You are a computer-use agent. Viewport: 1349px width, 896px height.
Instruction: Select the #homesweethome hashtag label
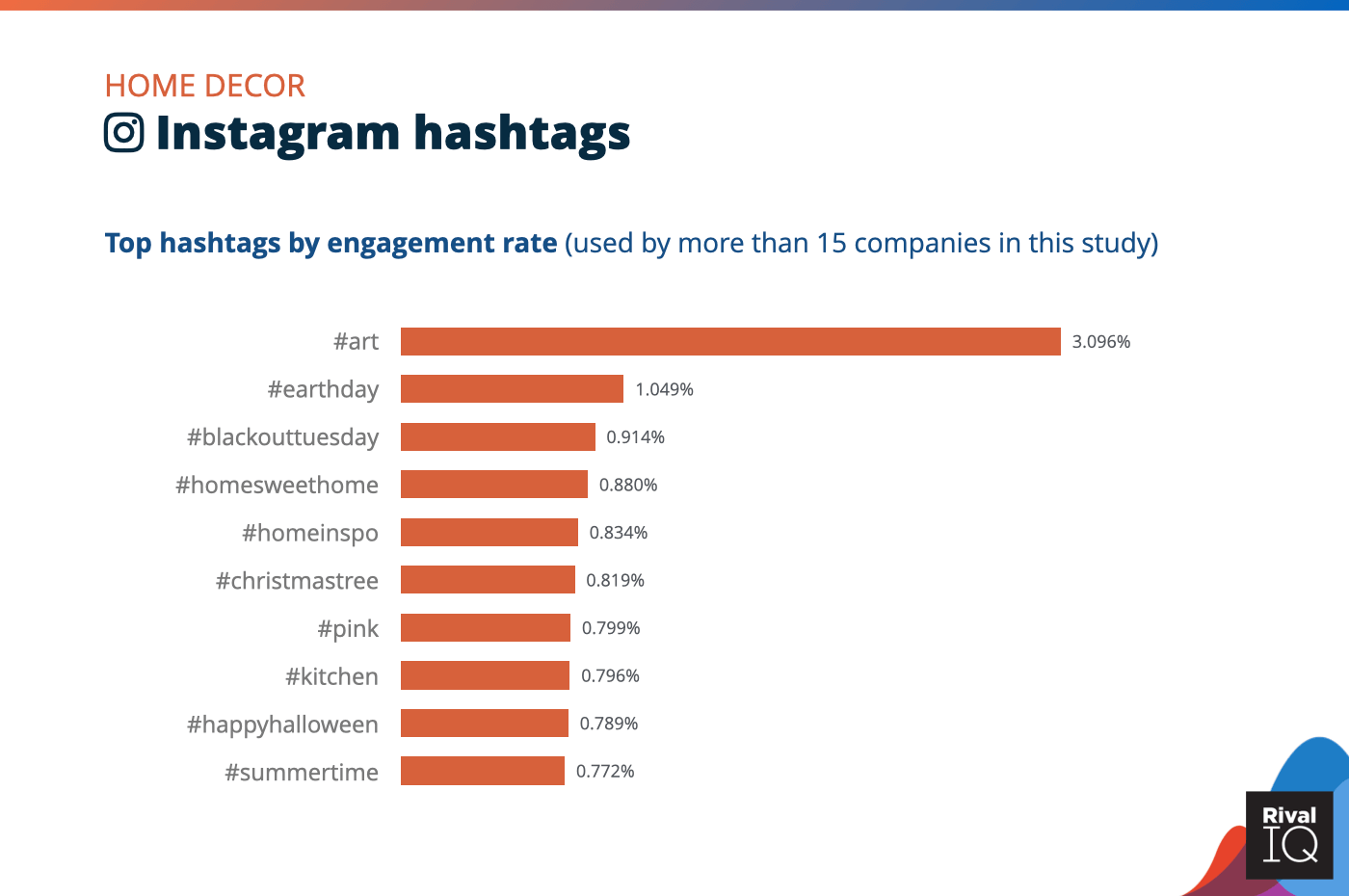tap(277, 485)
